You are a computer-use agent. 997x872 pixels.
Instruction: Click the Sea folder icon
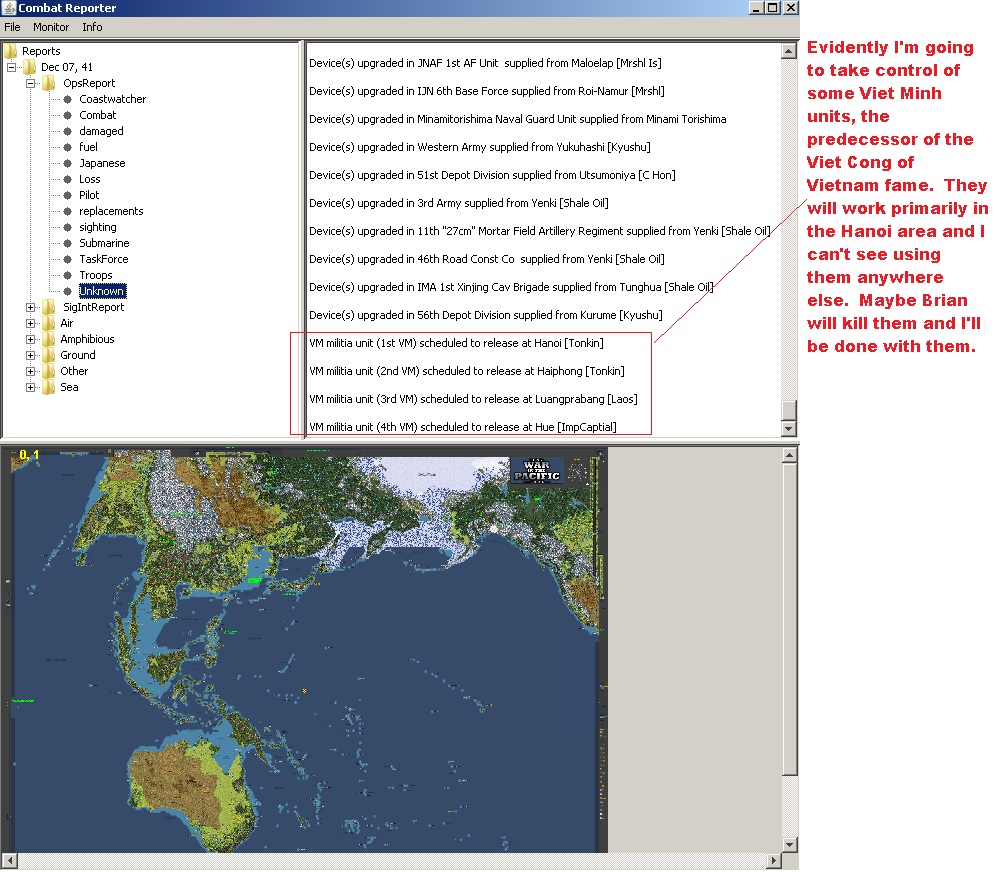point(49,387)
